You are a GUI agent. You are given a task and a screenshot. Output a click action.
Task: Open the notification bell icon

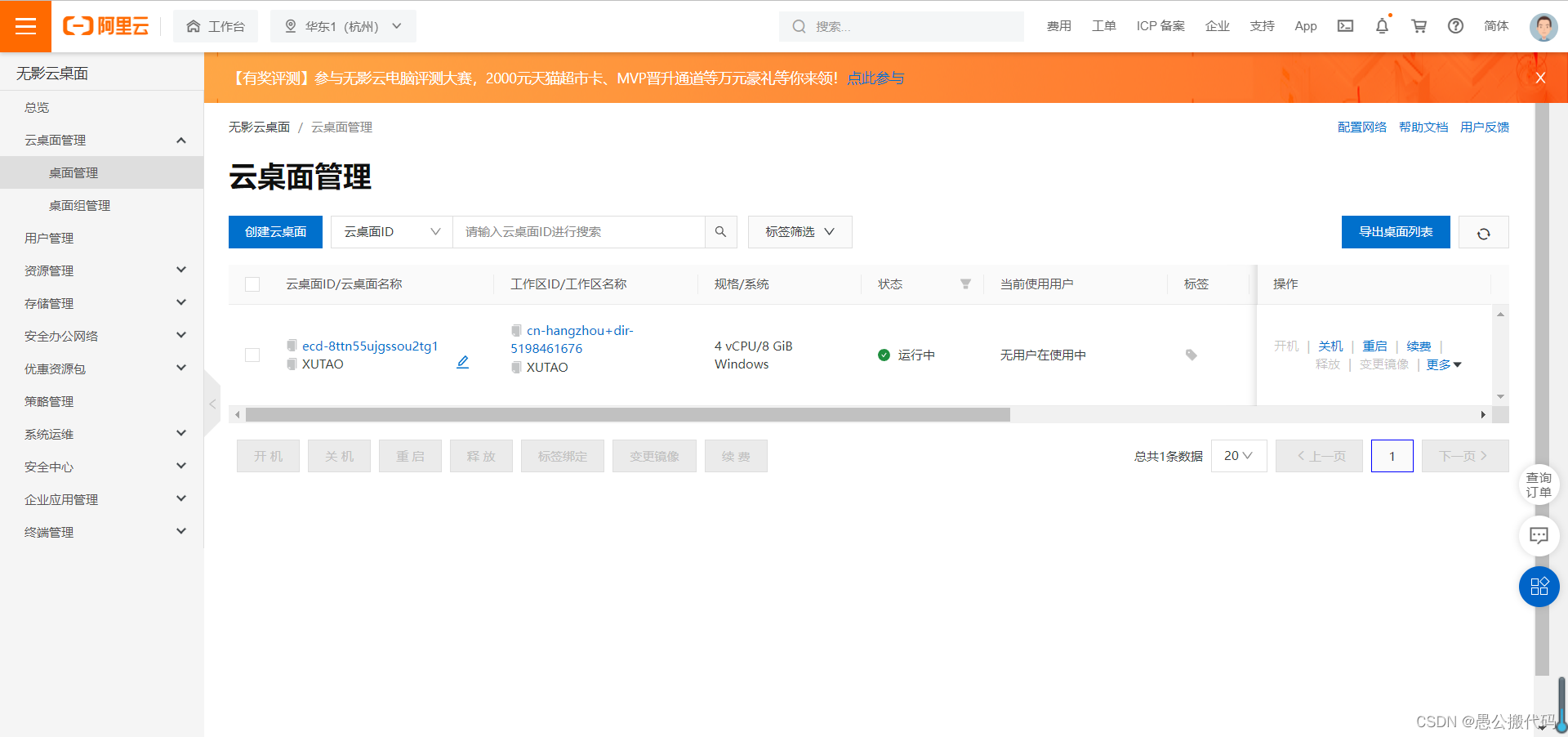tap(1381, 25)
